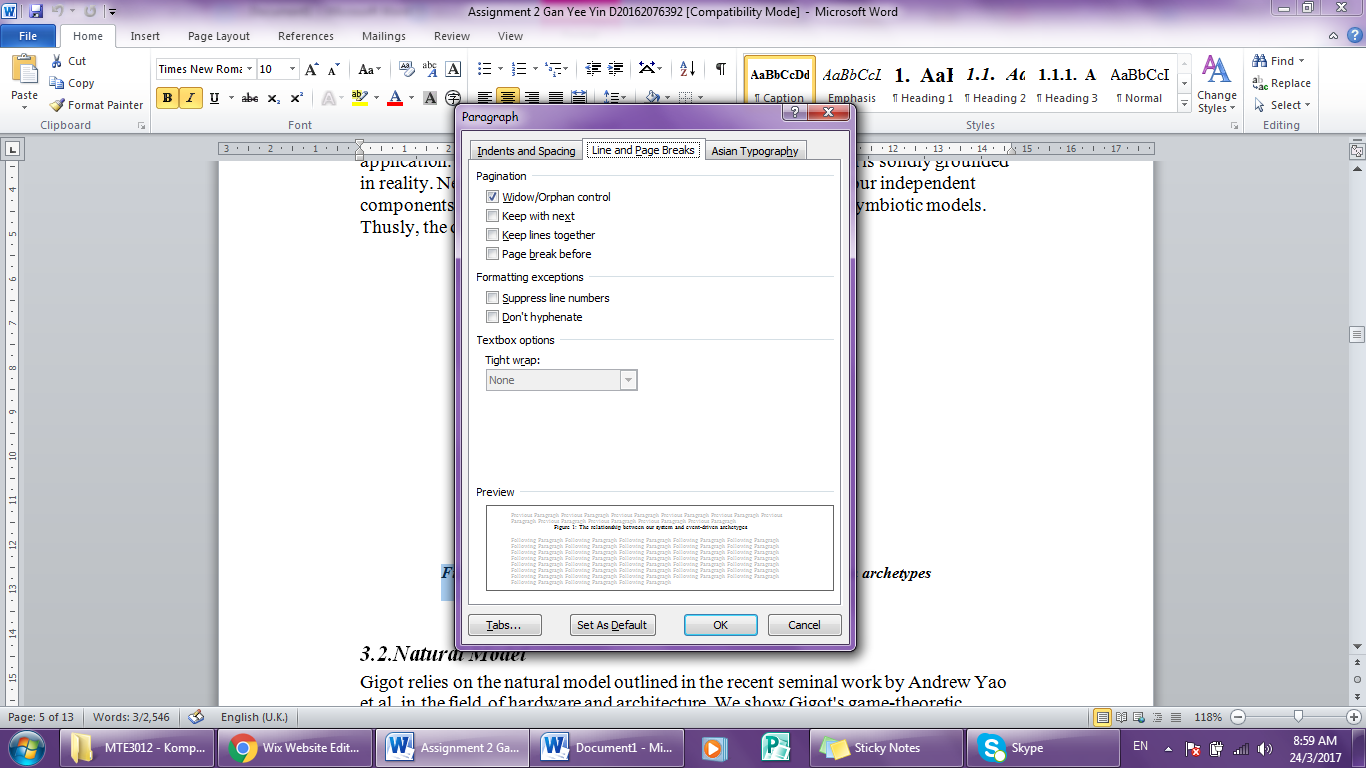
Task: Click the Set As Default button
Action: click(612, 625)
